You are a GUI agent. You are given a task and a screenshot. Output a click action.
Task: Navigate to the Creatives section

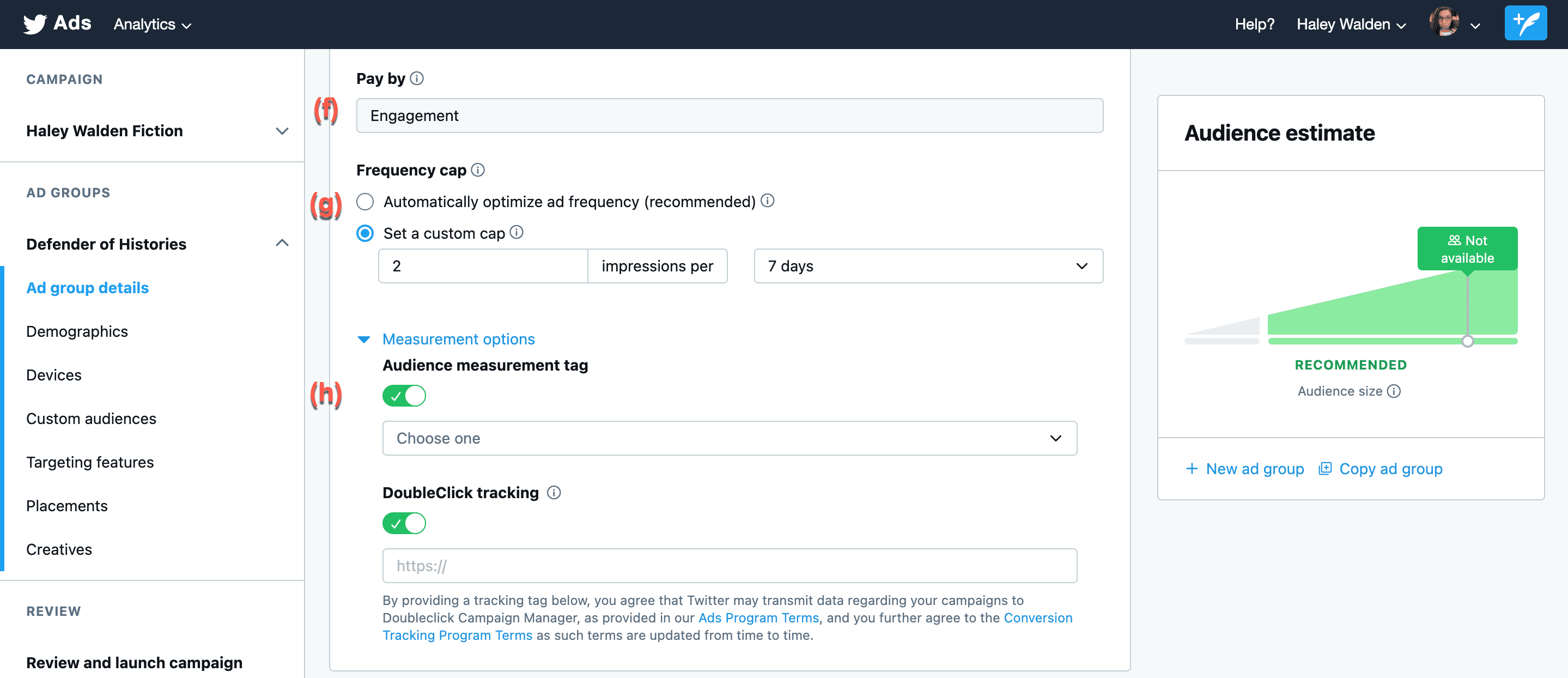pos(59,549)
